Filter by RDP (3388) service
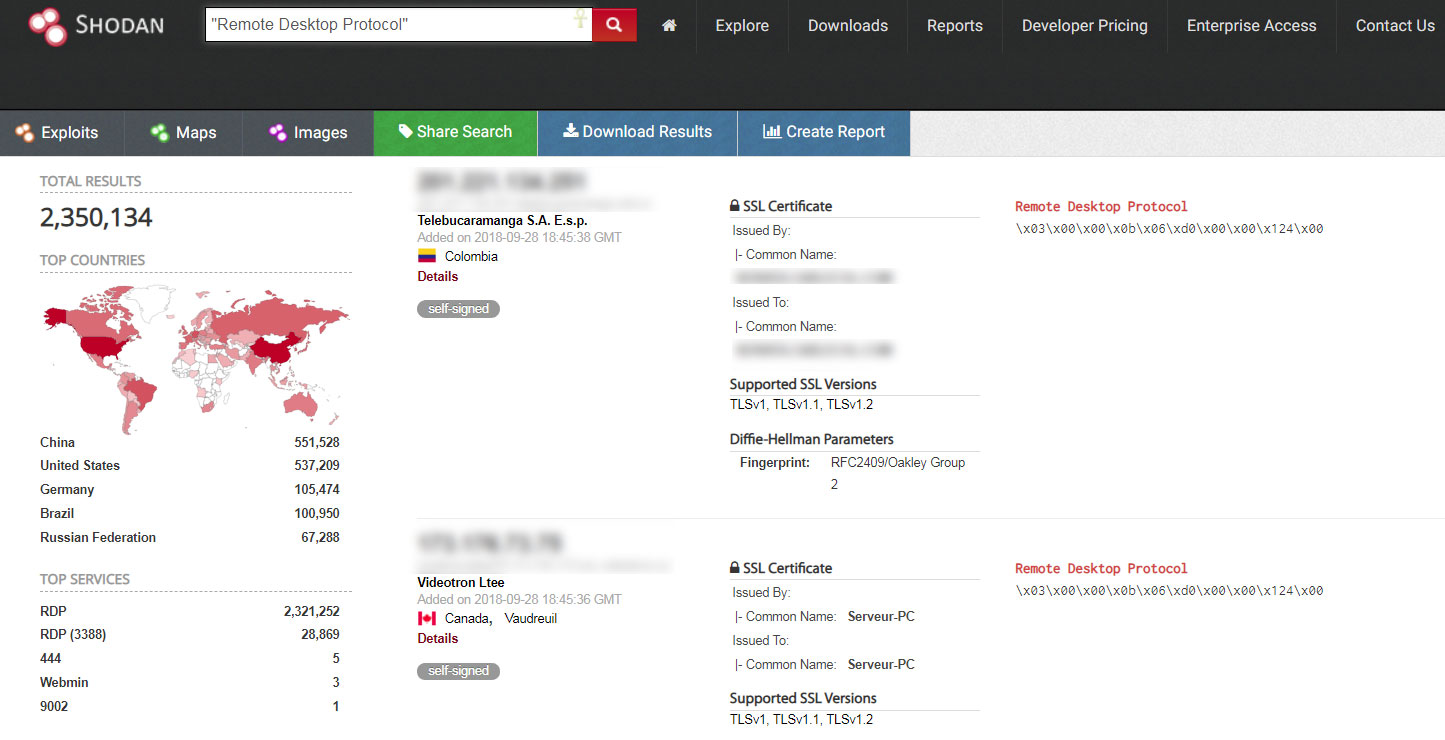Screen dimensions: 1445x740 pyautogui.click(x=73, y=634)
